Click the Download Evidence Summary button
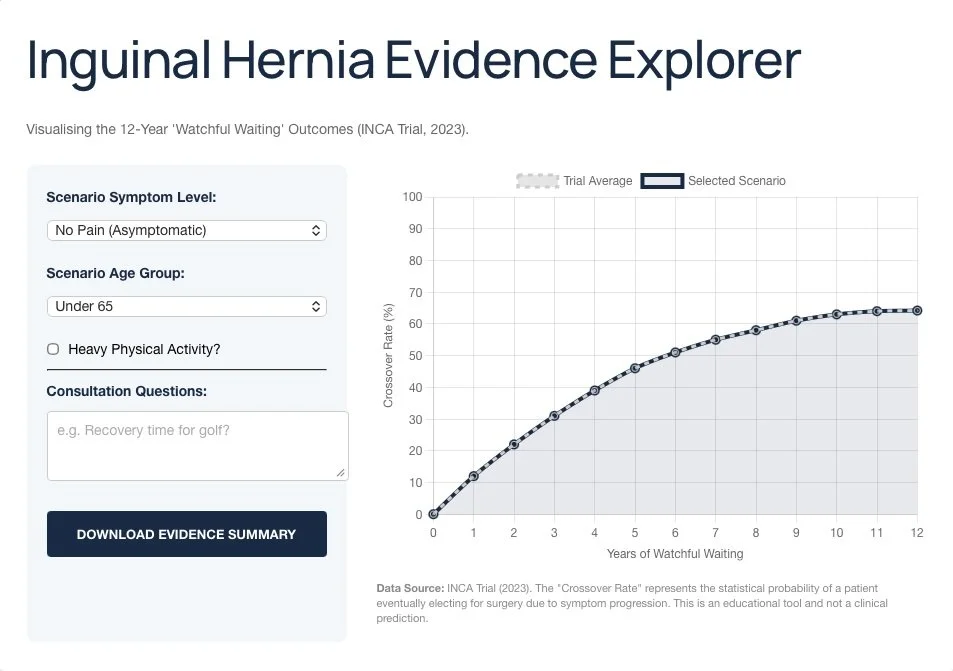Viewport: 953px width, 671px height. (x=186, y=534)
